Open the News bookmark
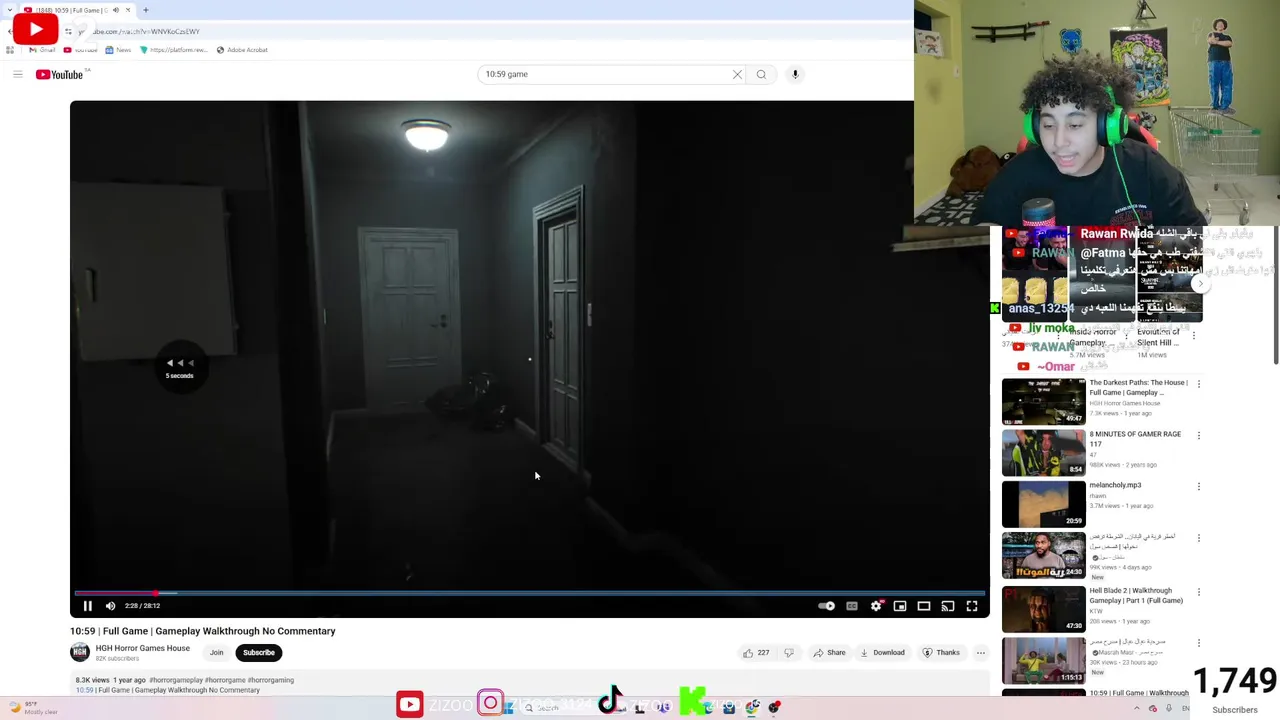Image resolution: width=1280 pixels, height=720 pixels. 118,50
